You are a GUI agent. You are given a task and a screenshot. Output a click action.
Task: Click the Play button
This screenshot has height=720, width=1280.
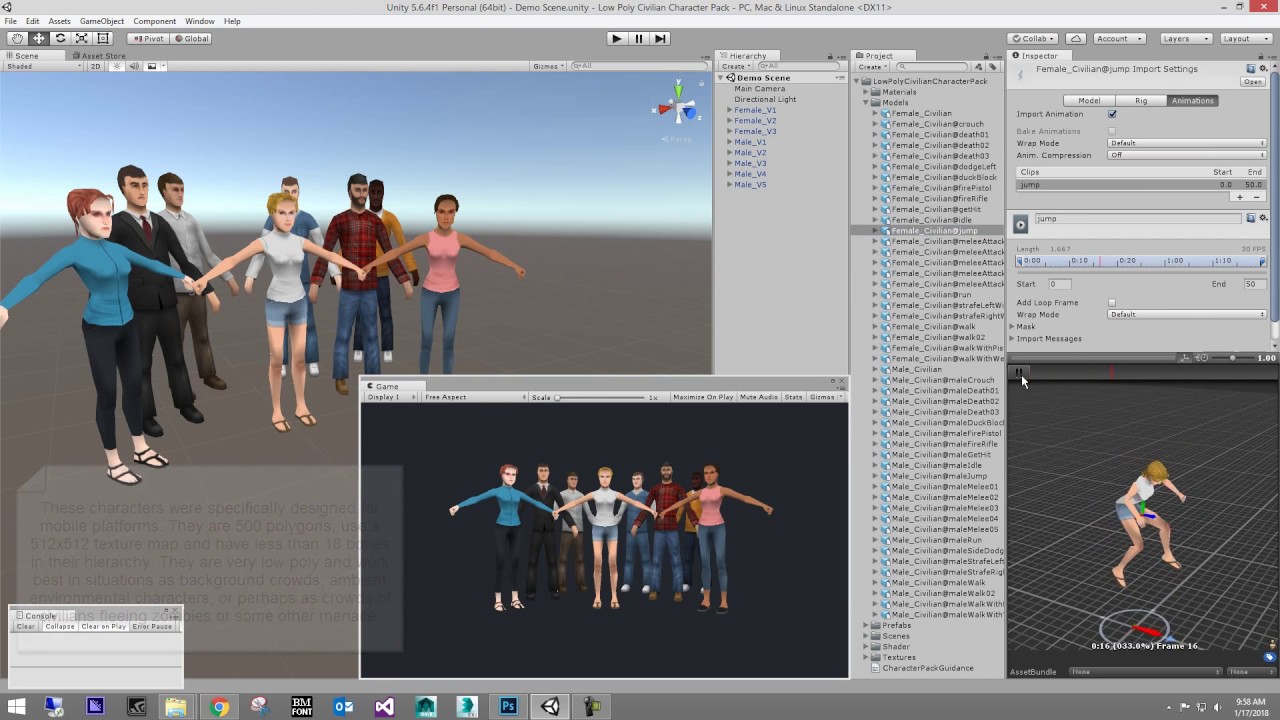(x=616, y=38)
